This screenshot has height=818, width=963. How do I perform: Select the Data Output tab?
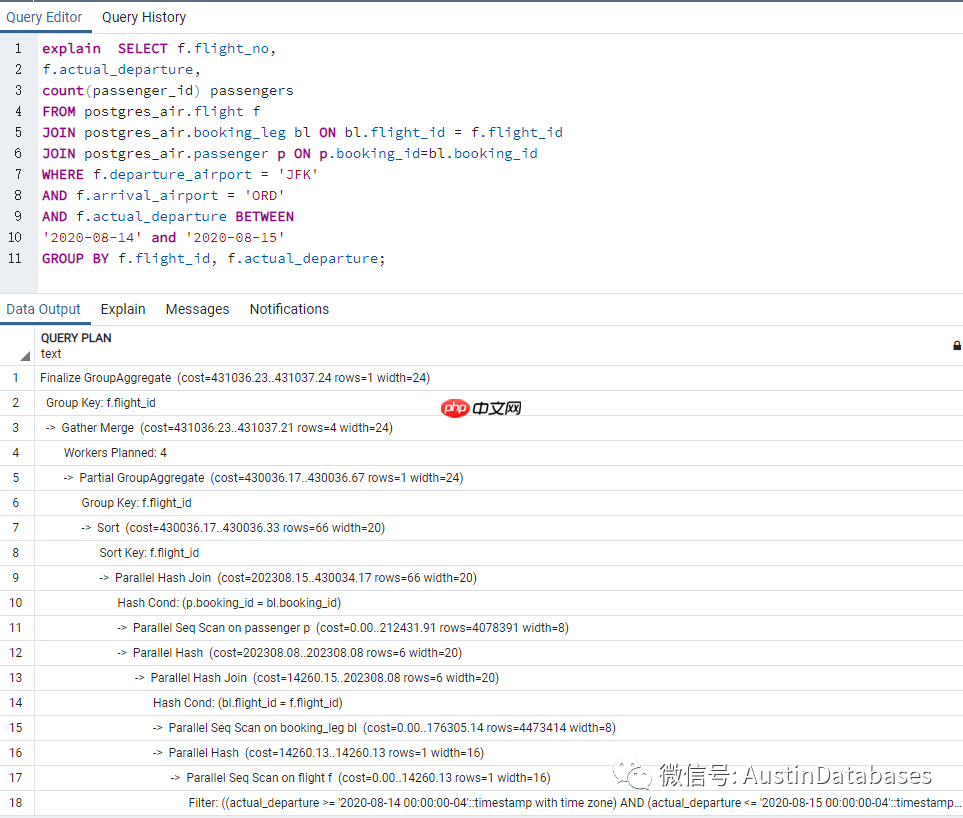pyautogui.click(x=45, y=309)
